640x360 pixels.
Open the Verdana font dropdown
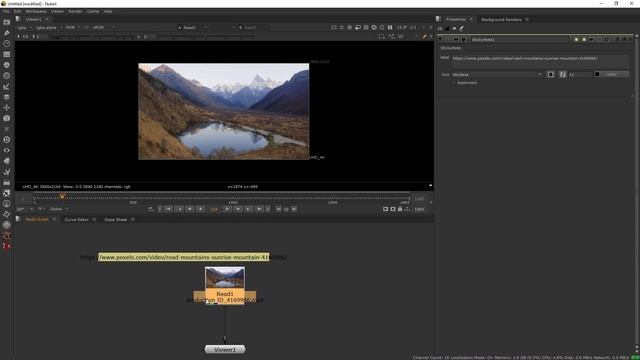[x=497, y=75]
